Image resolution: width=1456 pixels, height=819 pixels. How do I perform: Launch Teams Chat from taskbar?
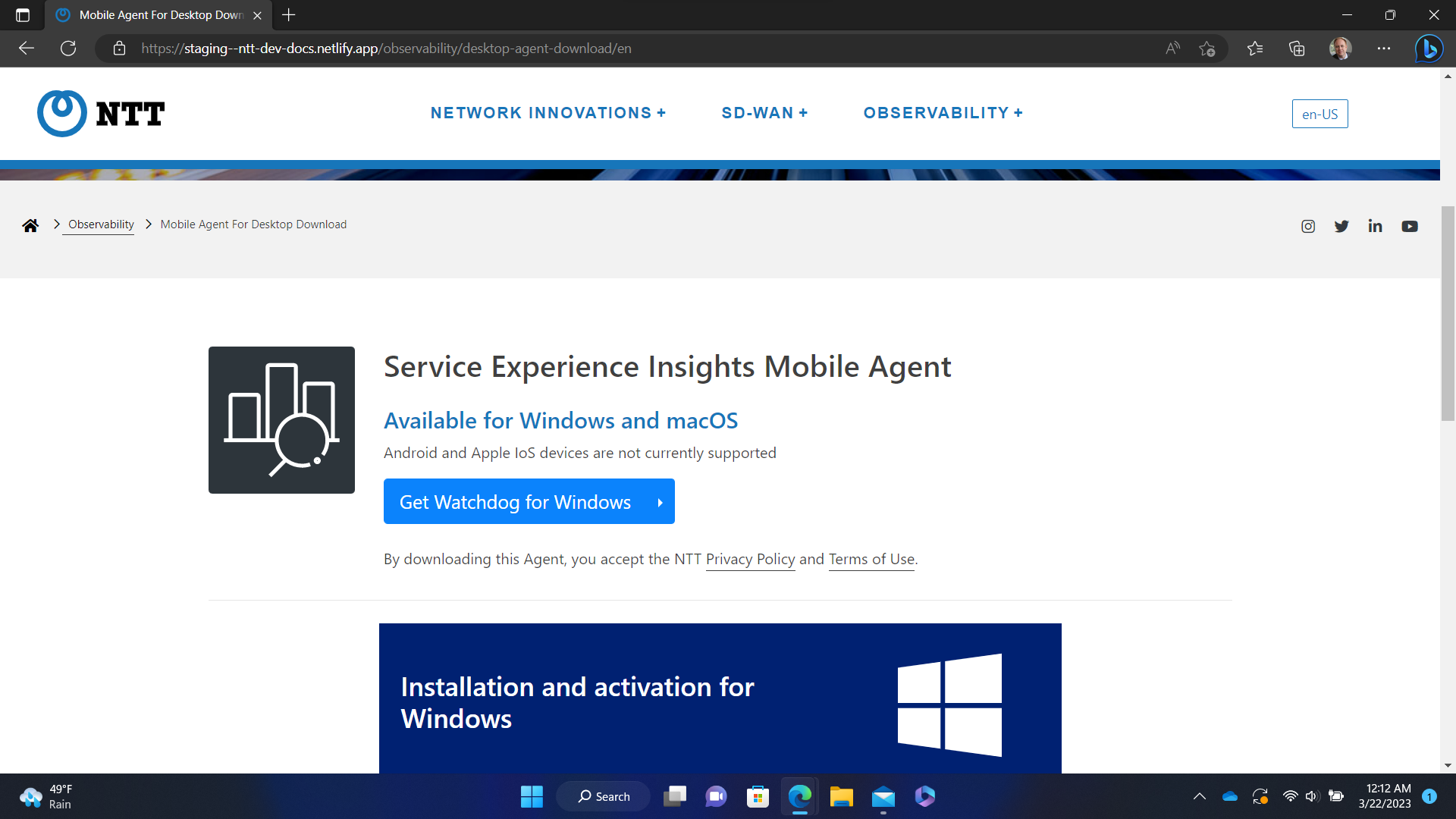[716, 796]
